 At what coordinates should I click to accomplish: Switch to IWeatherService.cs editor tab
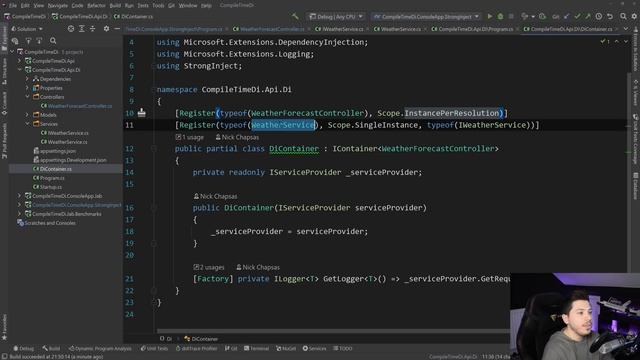pyautogui.click(x=340, y=29)
